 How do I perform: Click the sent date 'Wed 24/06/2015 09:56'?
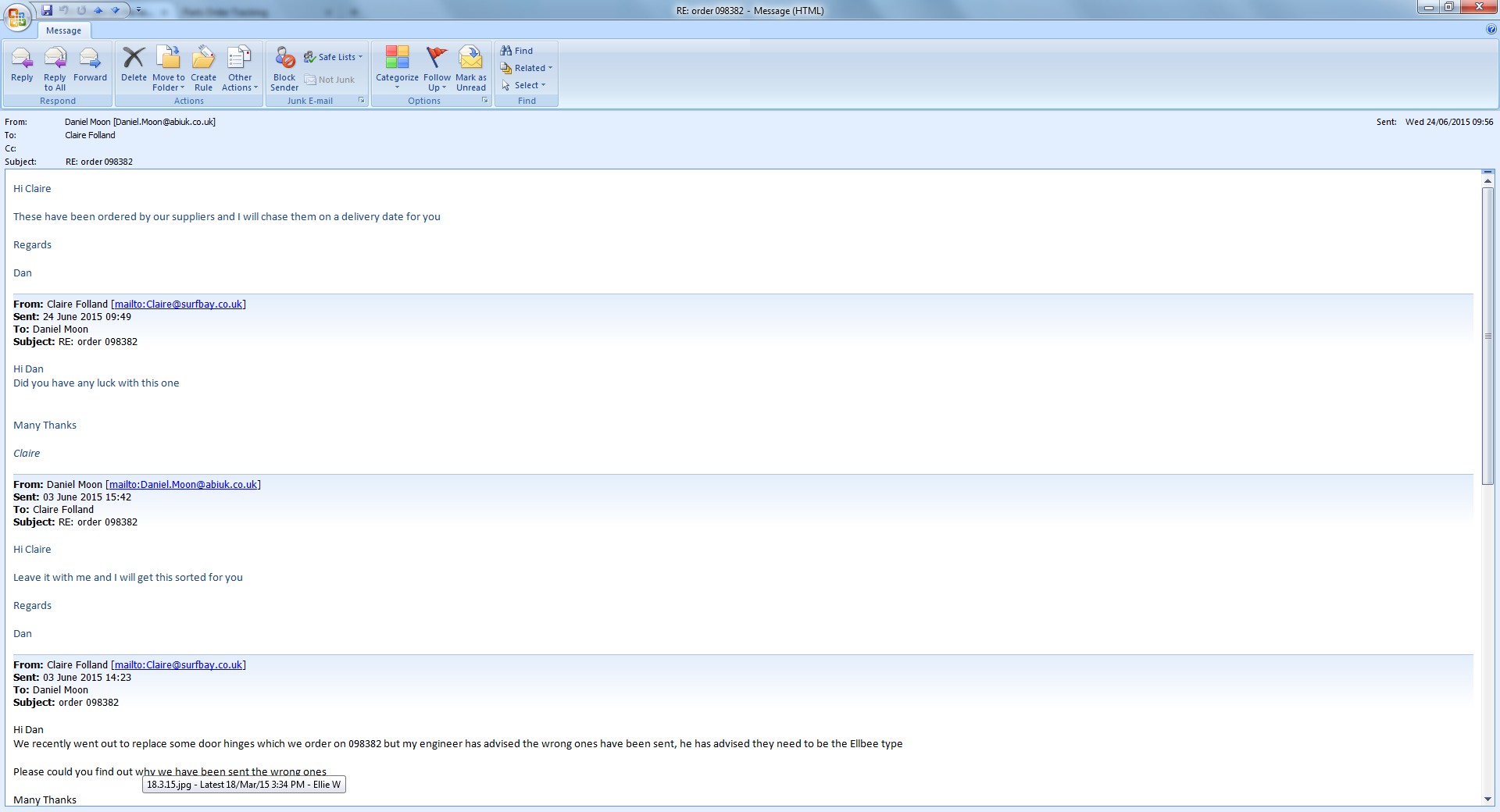[x=1449, y=122]
